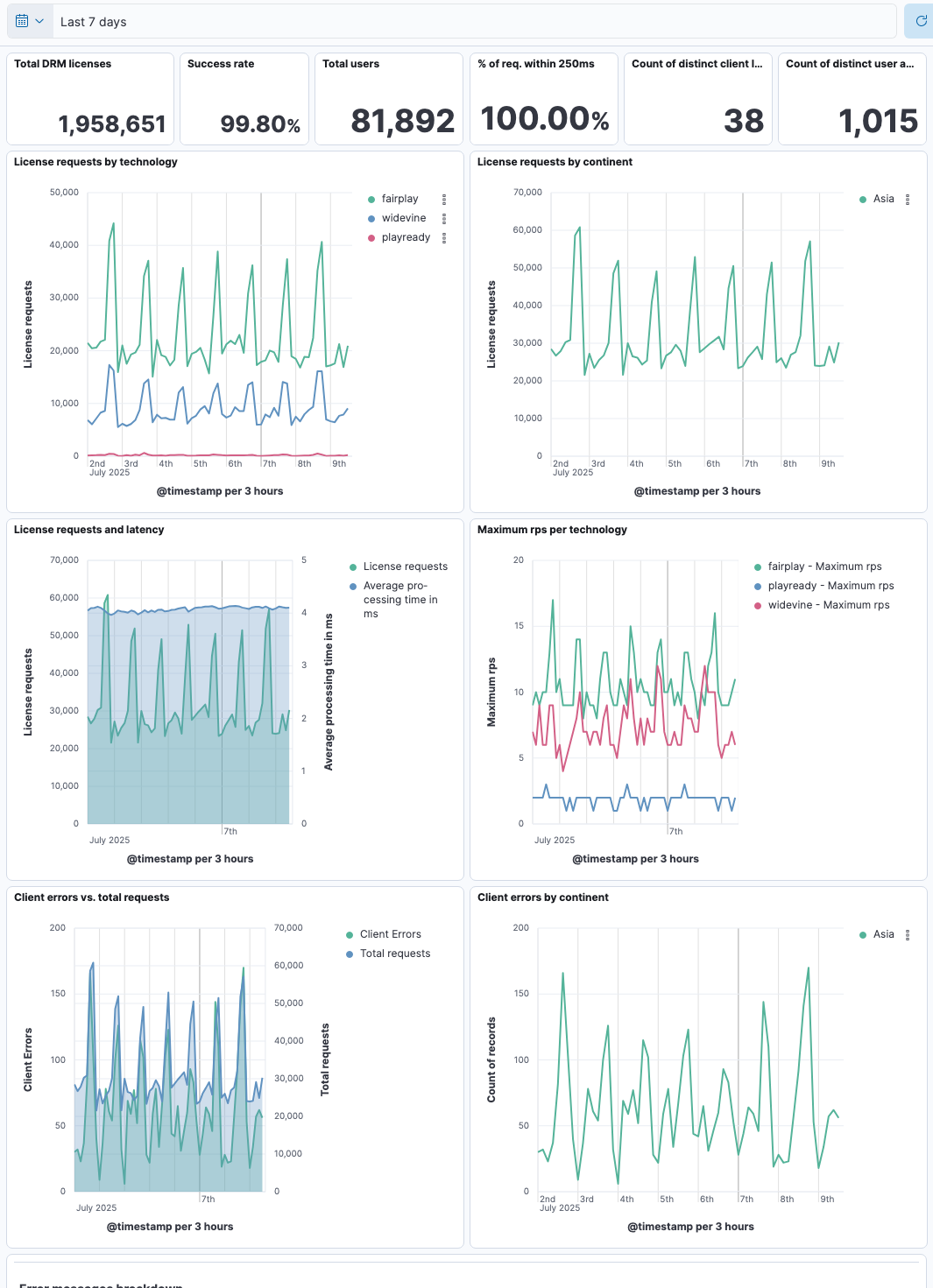Toggle 'Total requests' legend series
Screen dimensions: 933x1288
394,954
